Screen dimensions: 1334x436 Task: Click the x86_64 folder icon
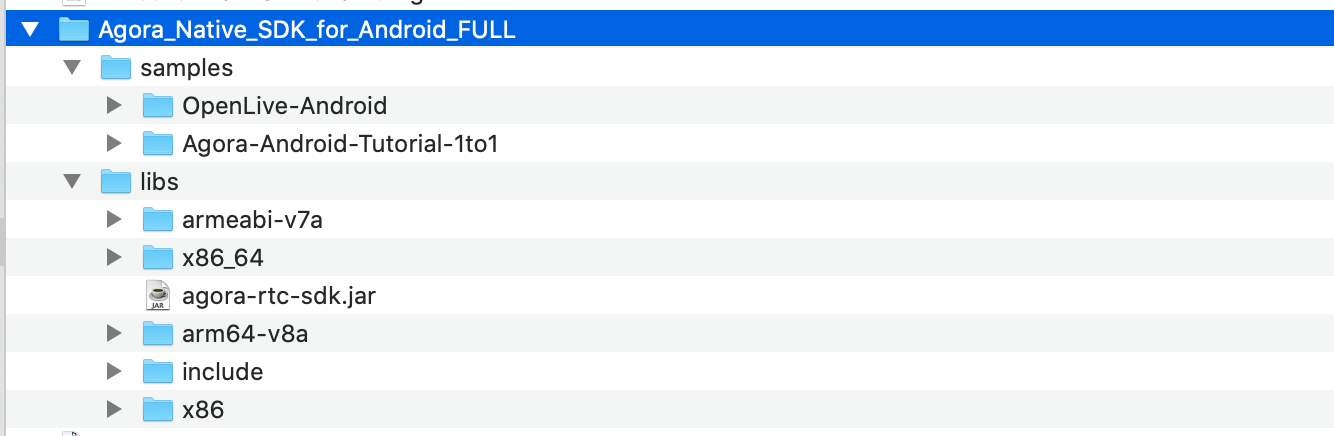(x=158, y=257)
